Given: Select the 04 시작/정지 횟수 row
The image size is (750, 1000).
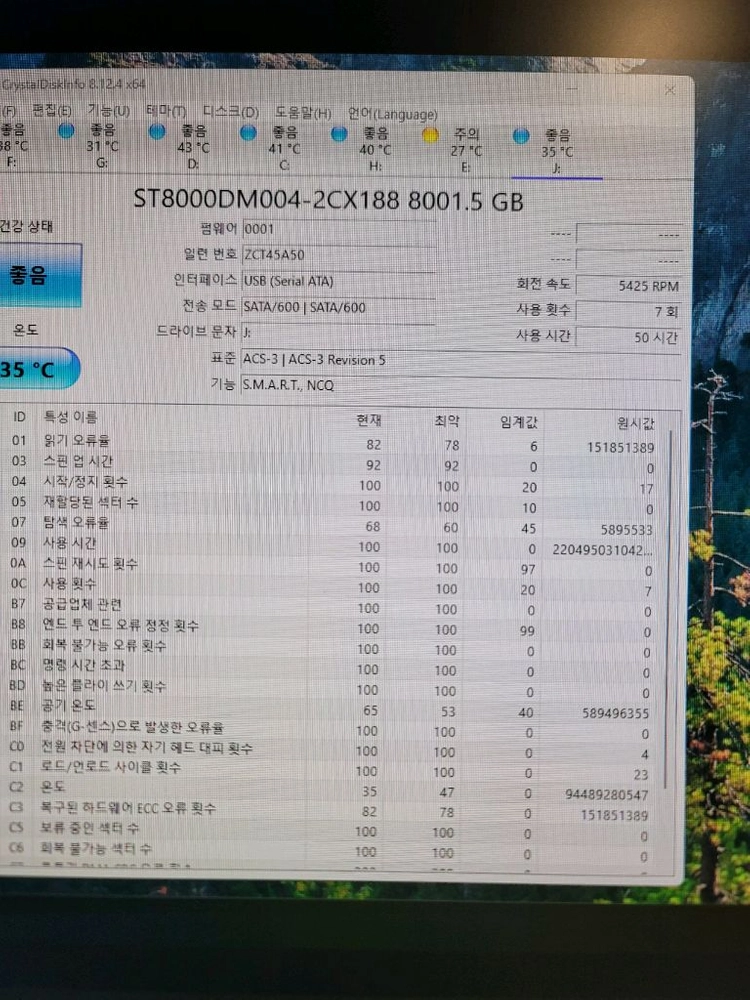Looking at the screenshot, I should [334, 485].
